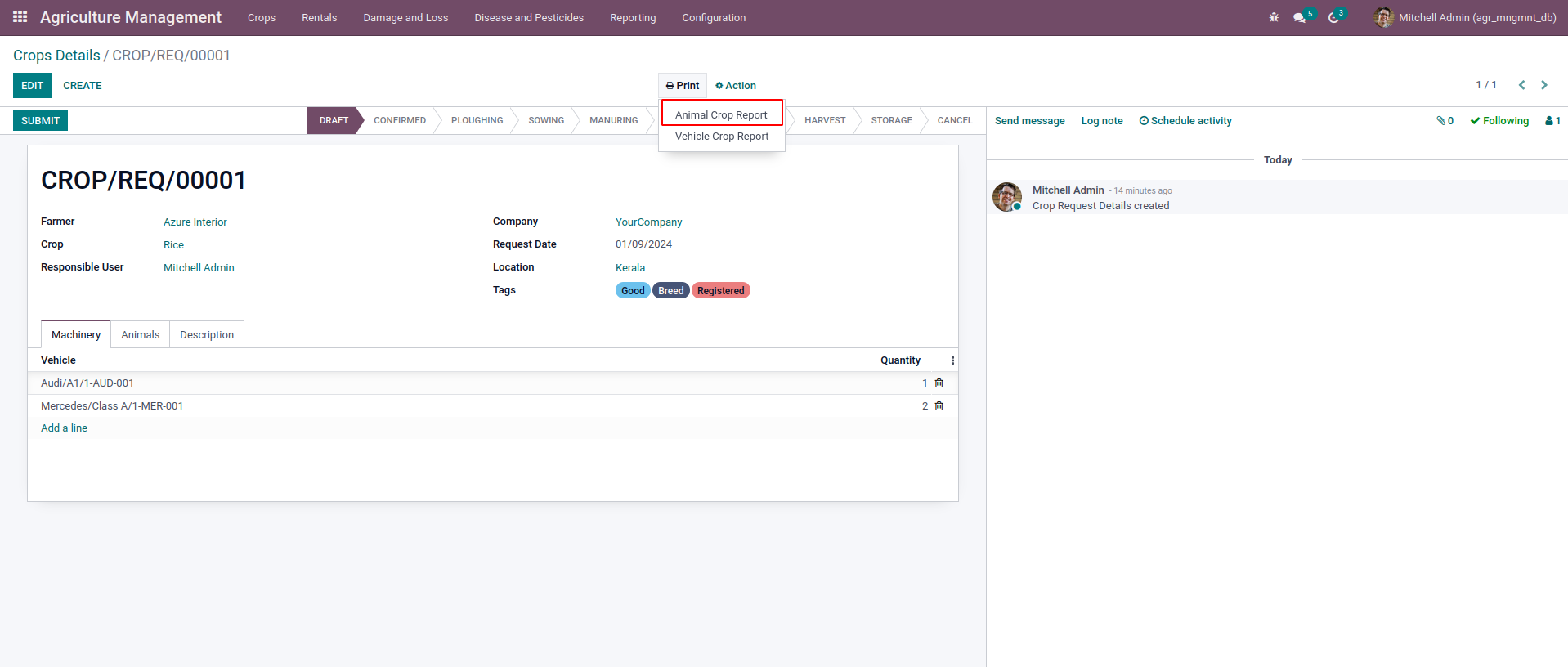Screen dimensions: 1568x667
Task: Click Add a line in Machinery
Action: (64, 428)
